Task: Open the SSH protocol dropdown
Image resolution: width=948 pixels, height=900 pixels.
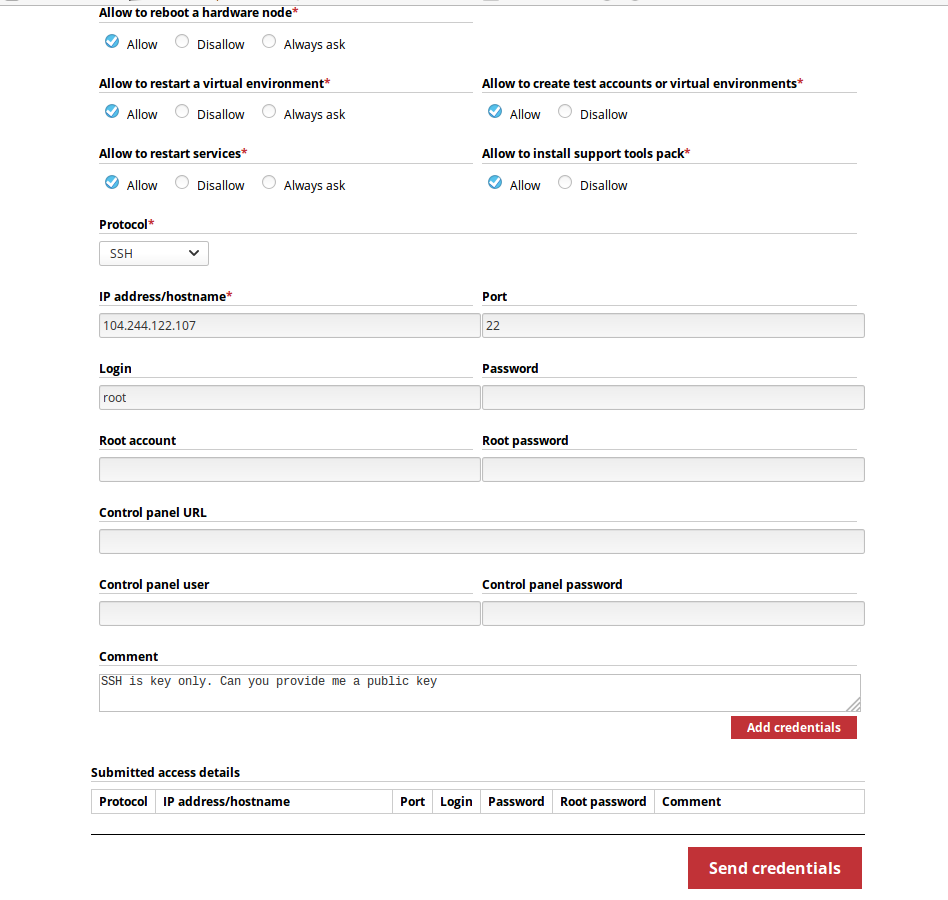Action: (154, 254)
